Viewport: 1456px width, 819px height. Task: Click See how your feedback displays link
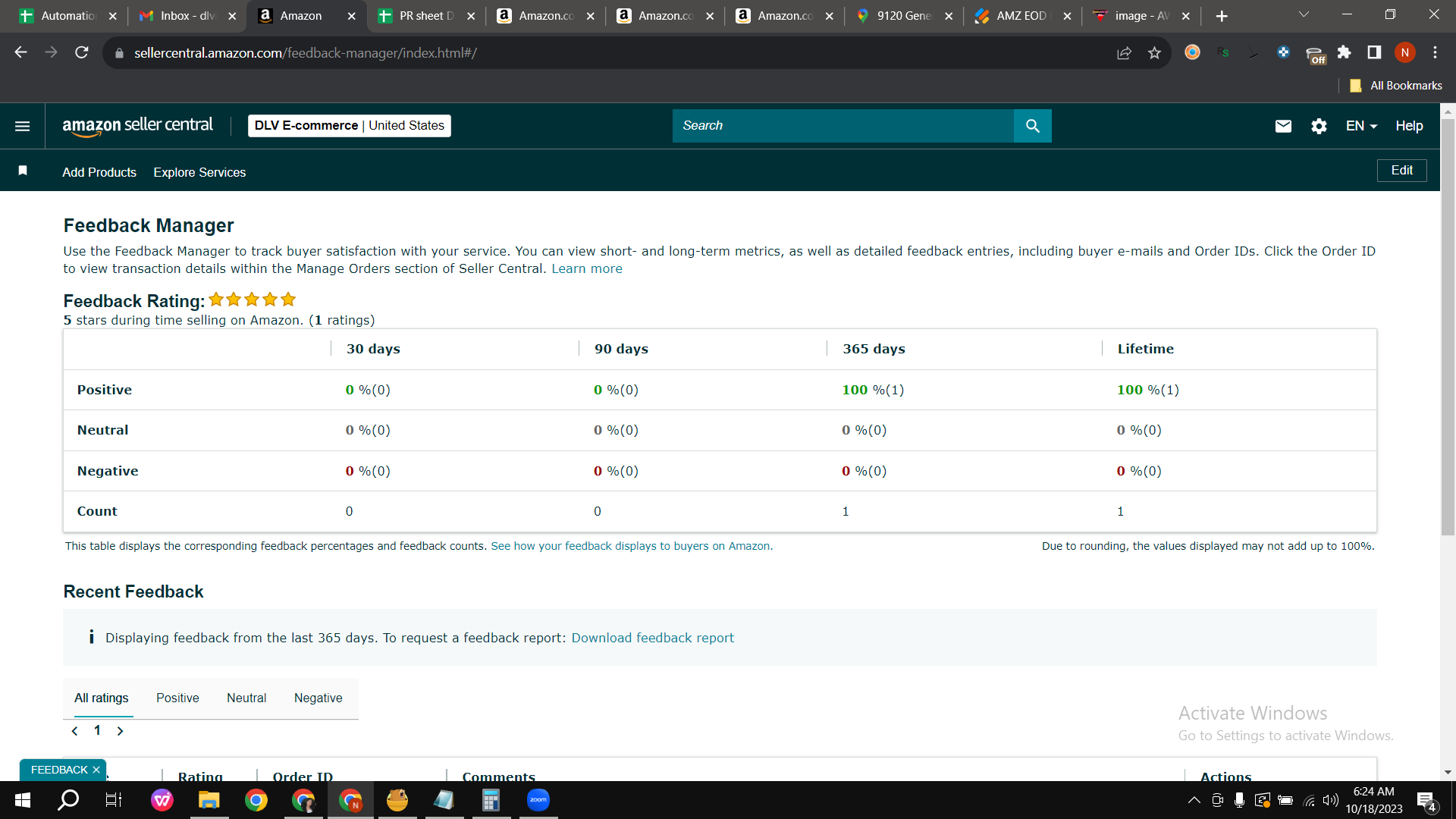point(632,546)
